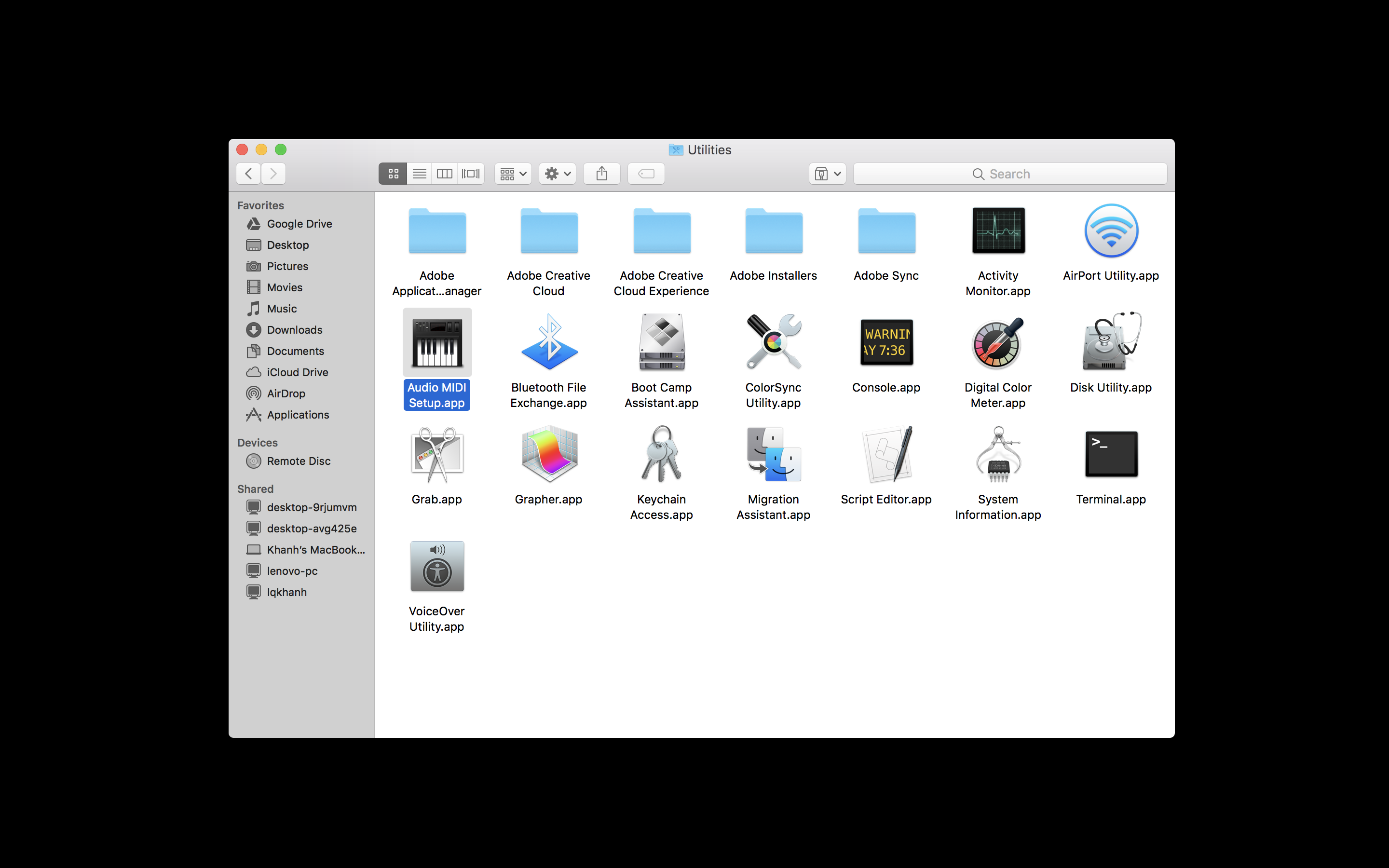Select Boot Camp Assistant.app
This screenshot has width=1389, height=868.
click(x=661, y=342)
